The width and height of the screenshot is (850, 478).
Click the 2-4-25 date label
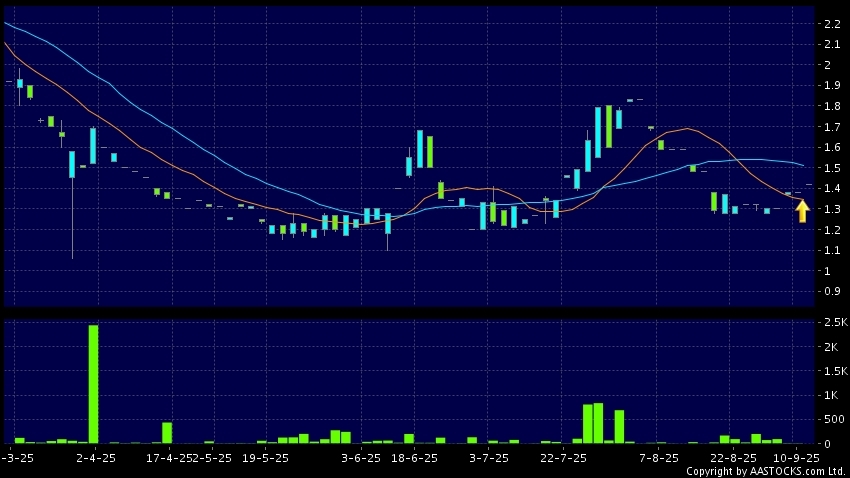[x=96, y=458]
